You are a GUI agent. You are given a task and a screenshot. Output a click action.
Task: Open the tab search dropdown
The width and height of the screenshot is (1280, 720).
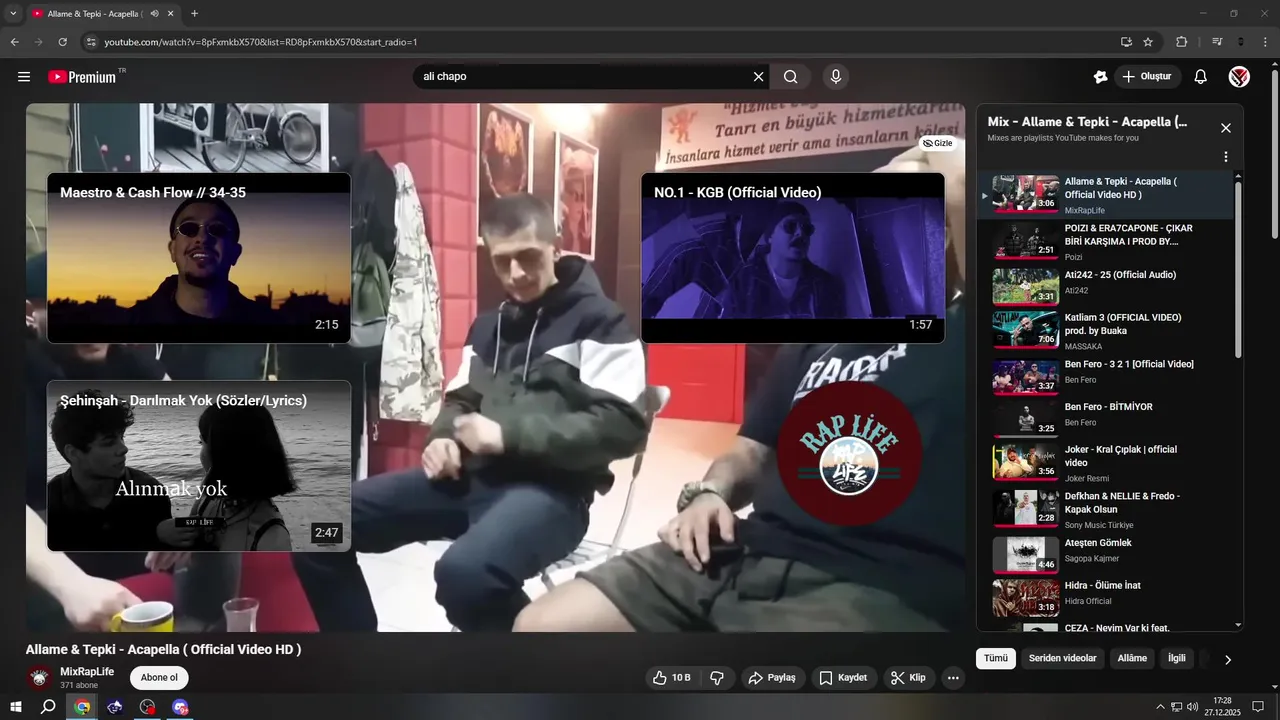click(x=13, y=14)
